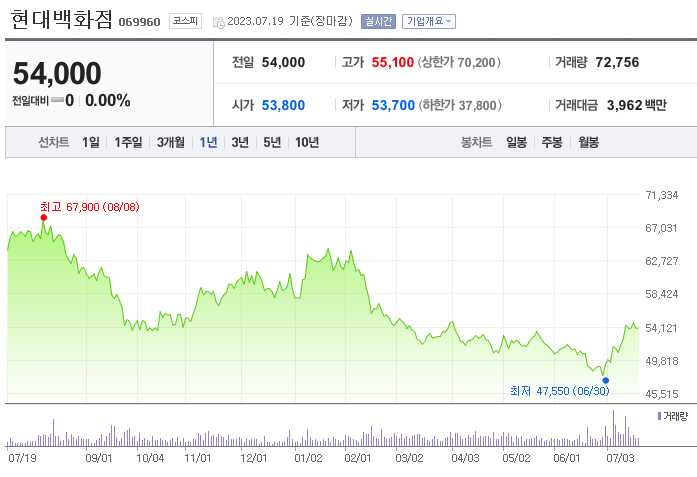697x477 pixels.
Task: Select the 1일 line chart tab
Action: click(x=91, y=142)
